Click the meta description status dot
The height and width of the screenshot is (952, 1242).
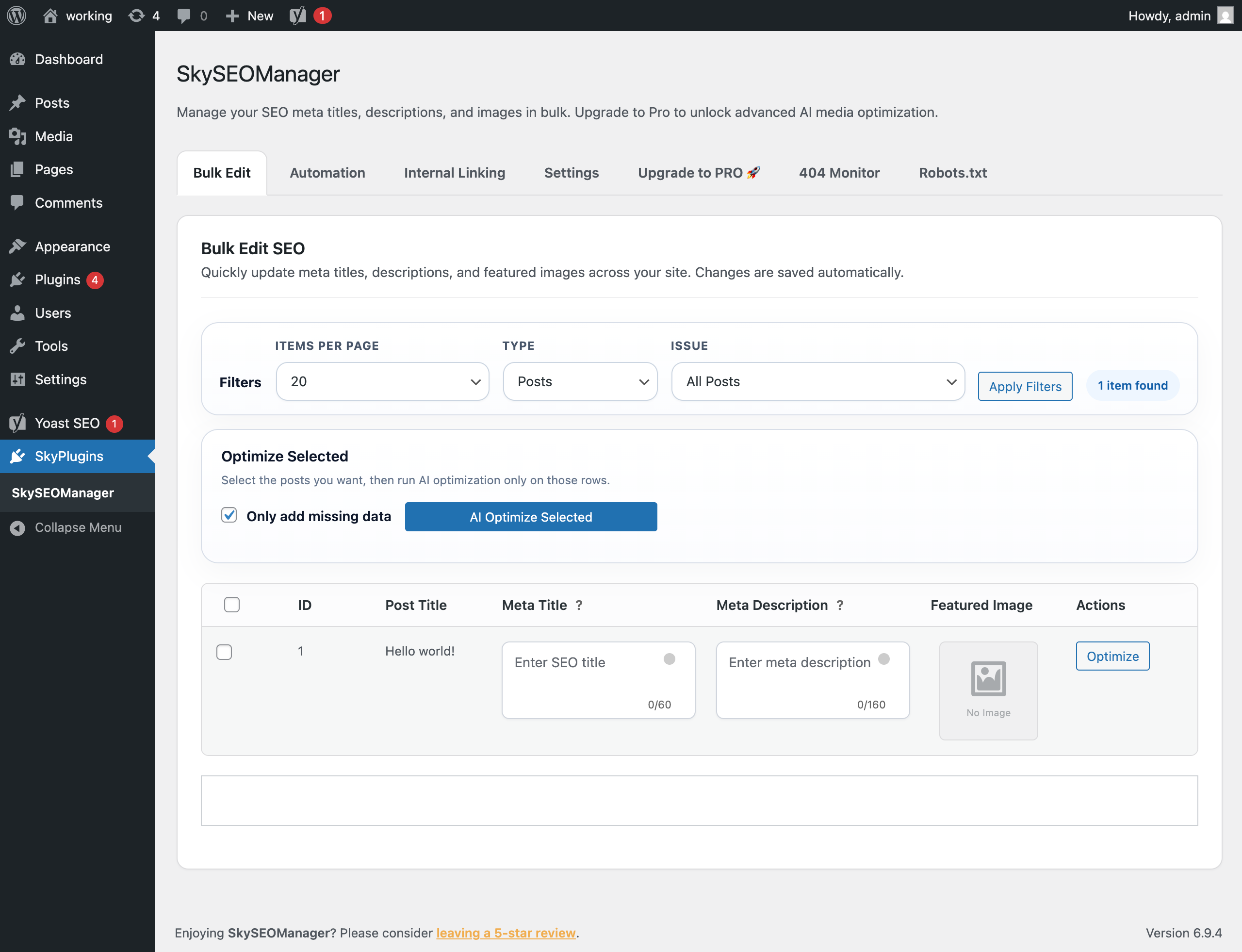[x=883, y=658]
